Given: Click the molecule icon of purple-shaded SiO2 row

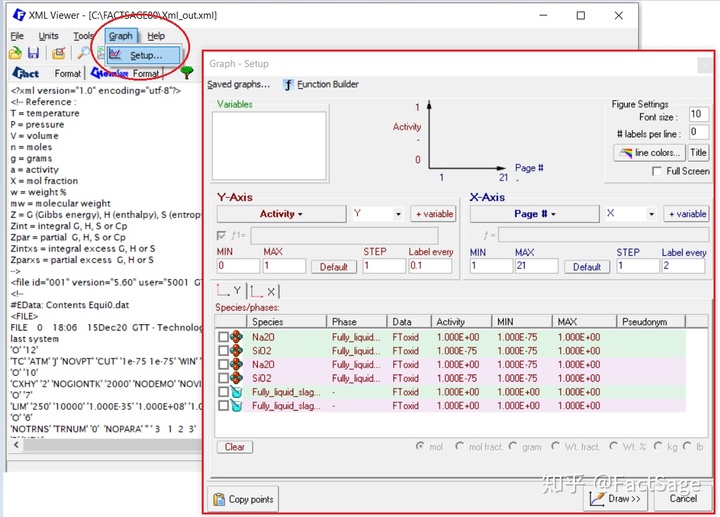Looking at the screenshot, I should coord(236,378).
